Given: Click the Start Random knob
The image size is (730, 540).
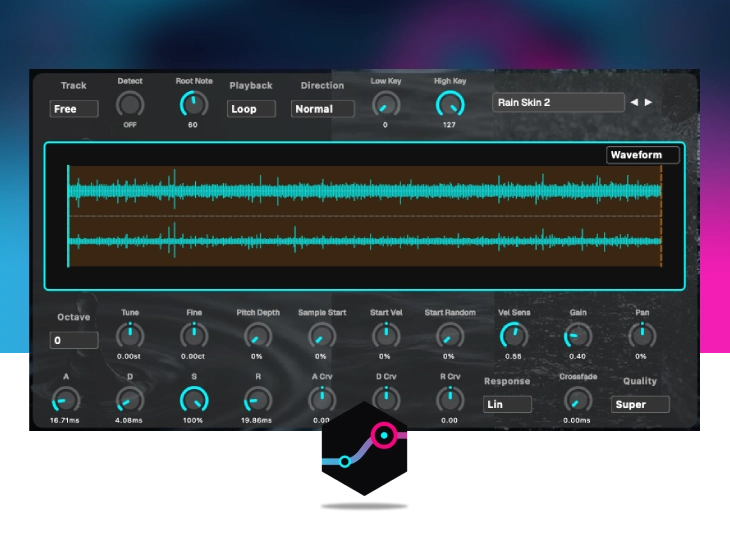Looking at the screenshot, I should (450, 335).
